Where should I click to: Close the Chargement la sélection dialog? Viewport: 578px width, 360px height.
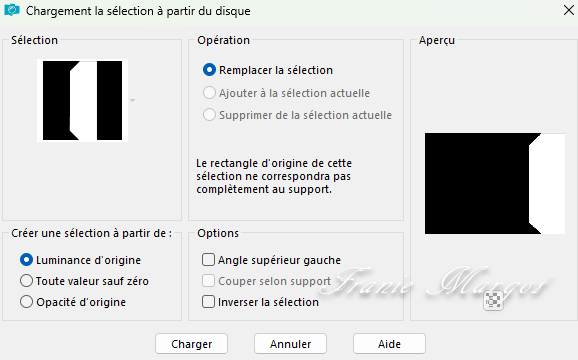pyautogui.click(x=569, y=10)
